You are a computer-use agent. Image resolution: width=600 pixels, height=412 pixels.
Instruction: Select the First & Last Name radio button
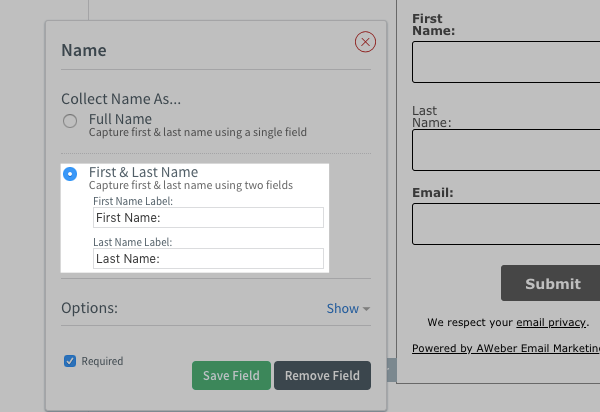(70, 174)
